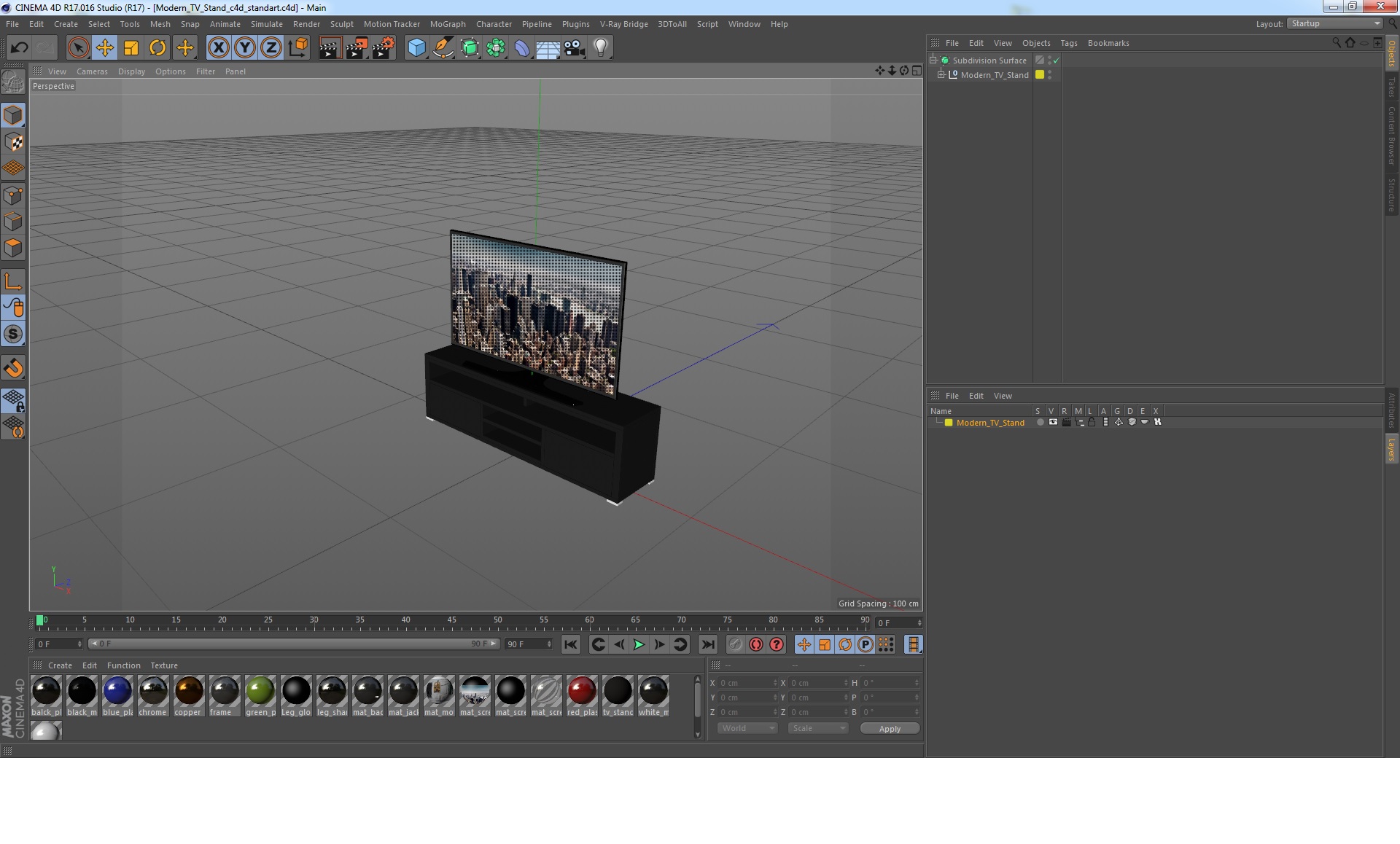The image size is (1400, 844).
Task: Click the end frame 90 F stepper
Action: 549,644
